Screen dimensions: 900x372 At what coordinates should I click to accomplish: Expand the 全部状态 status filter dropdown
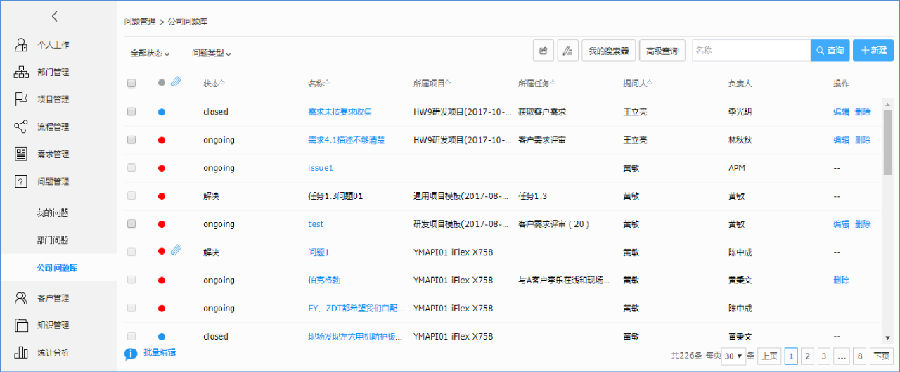[x=150, y=53]
